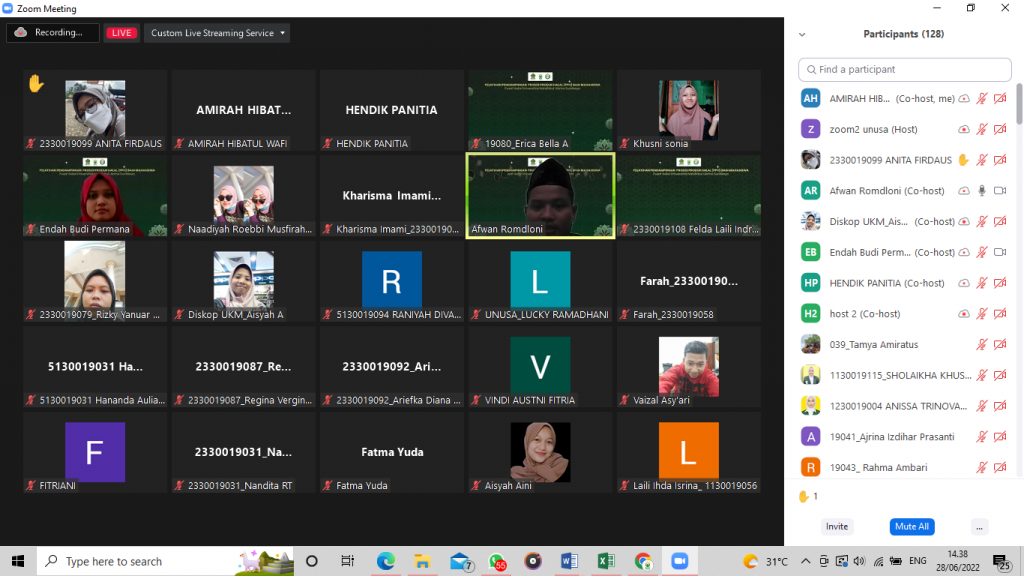Select Khusni sonia video tile
This screenshot has height=576, width=1024.
(688, 110)
